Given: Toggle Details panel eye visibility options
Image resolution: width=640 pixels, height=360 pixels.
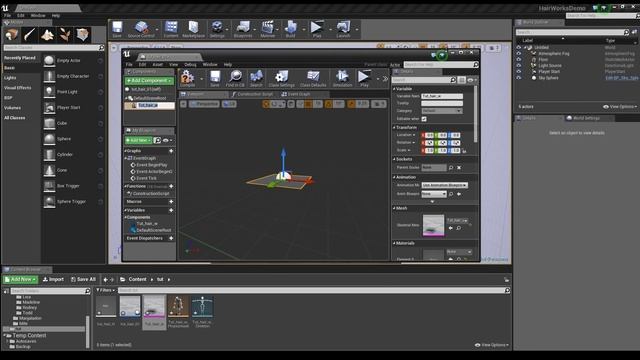Looking at the screenshot, I should click(x=471, y=80).
